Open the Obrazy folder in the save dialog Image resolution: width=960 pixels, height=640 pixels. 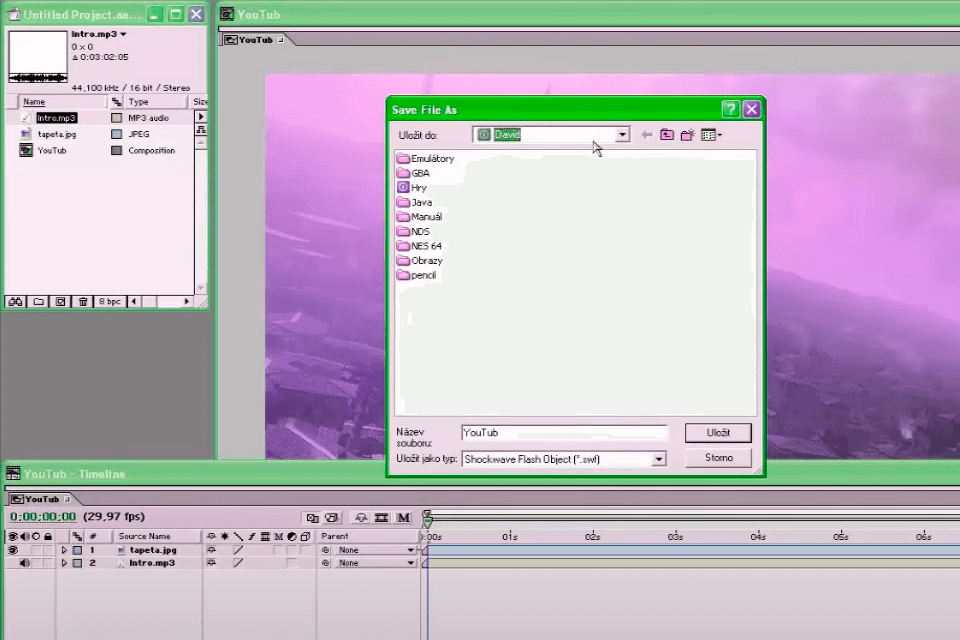pyautogui.click(x=423, y=260)
